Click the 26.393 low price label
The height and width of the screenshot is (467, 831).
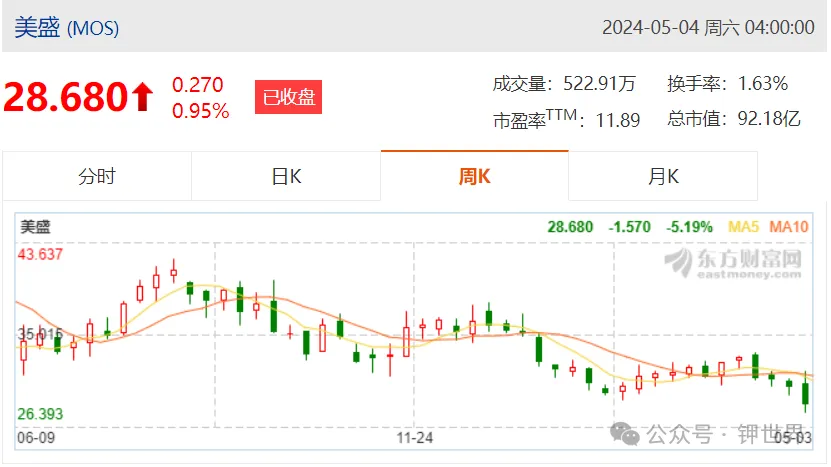[40, 414]
